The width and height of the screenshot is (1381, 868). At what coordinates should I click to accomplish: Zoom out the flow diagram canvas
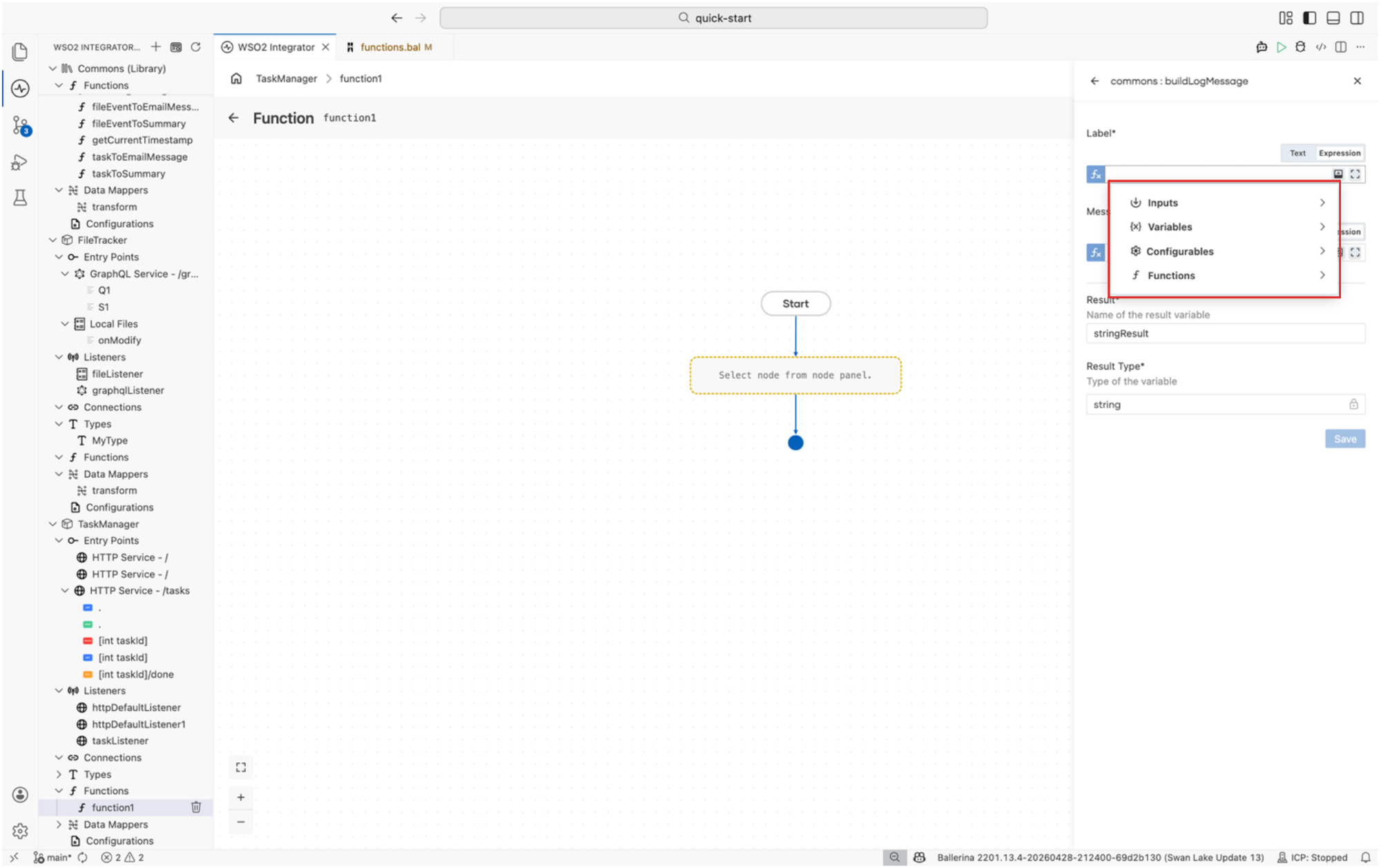[x=241, y=822]
